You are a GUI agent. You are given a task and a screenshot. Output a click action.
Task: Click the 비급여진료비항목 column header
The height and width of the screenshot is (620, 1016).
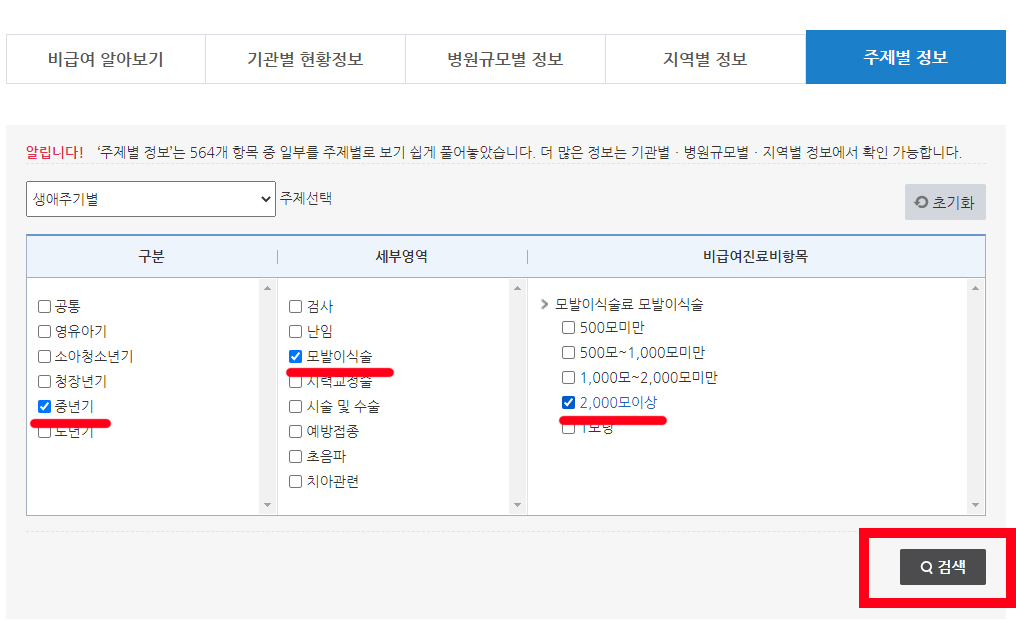[756, 257]
